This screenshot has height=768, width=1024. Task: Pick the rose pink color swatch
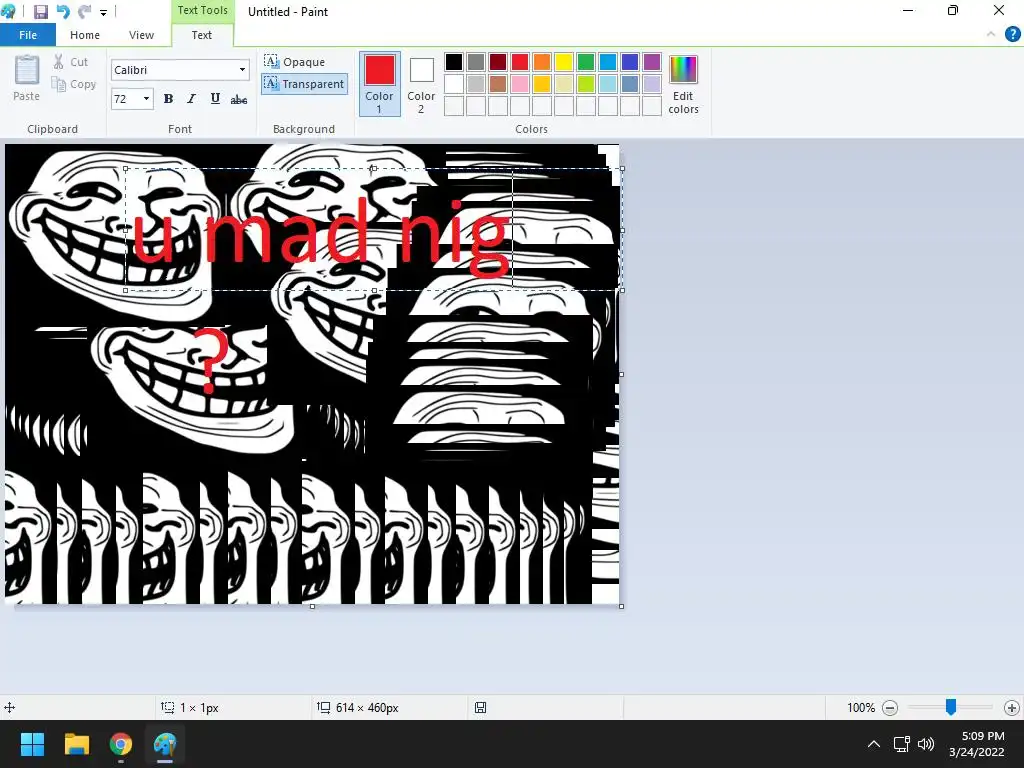[x=520, y=84]
